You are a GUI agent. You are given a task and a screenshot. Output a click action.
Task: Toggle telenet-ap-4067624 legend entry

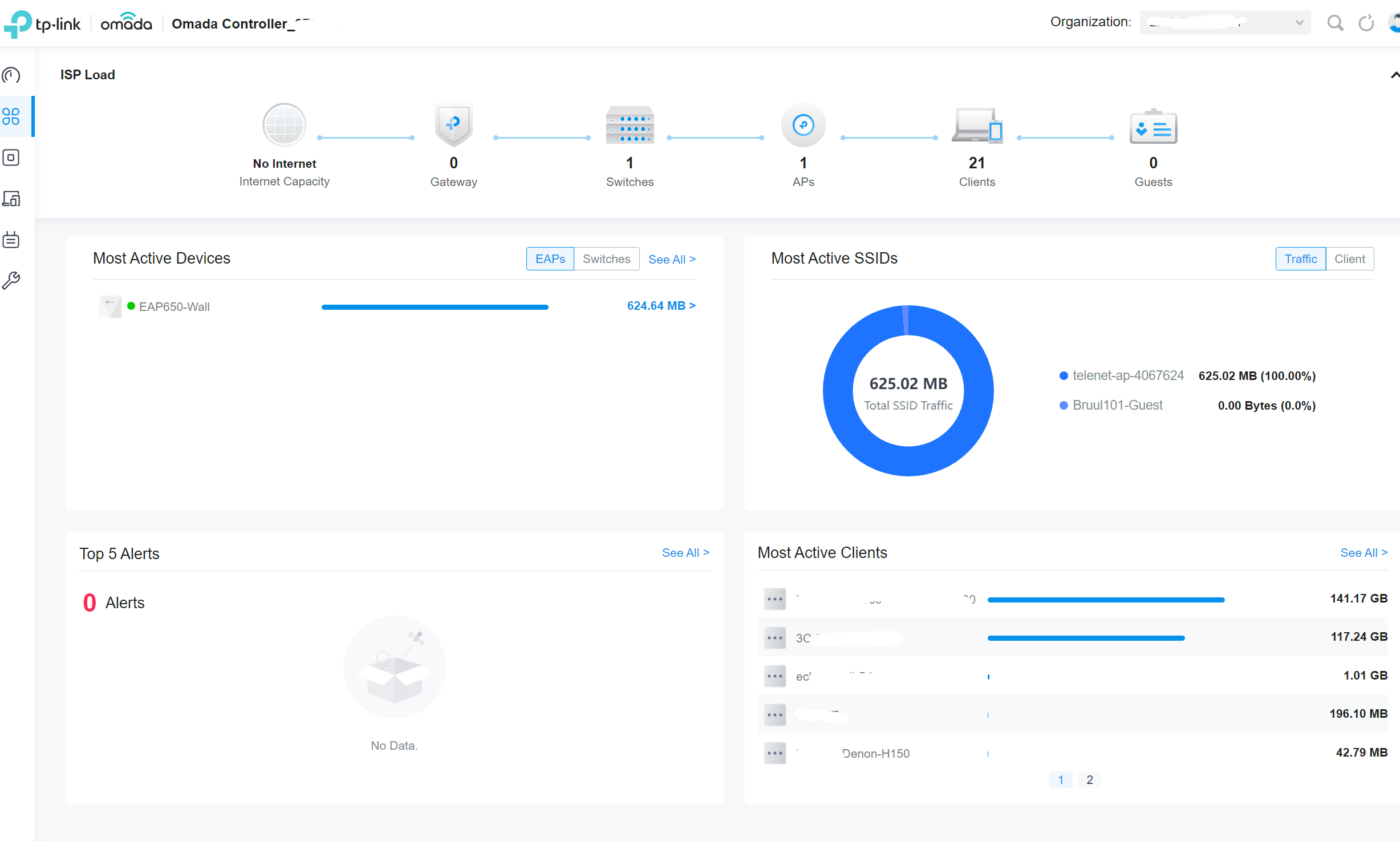(x=1121, y=376)
